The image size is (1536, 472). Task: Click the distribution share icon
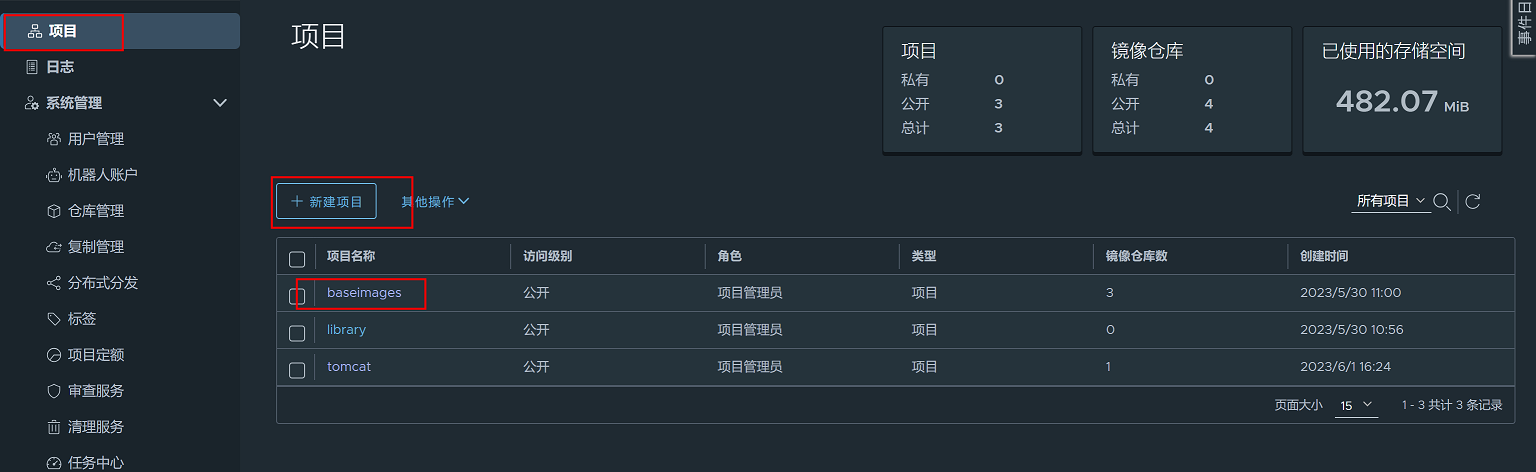pyautogui.click(x=54, y=283)
